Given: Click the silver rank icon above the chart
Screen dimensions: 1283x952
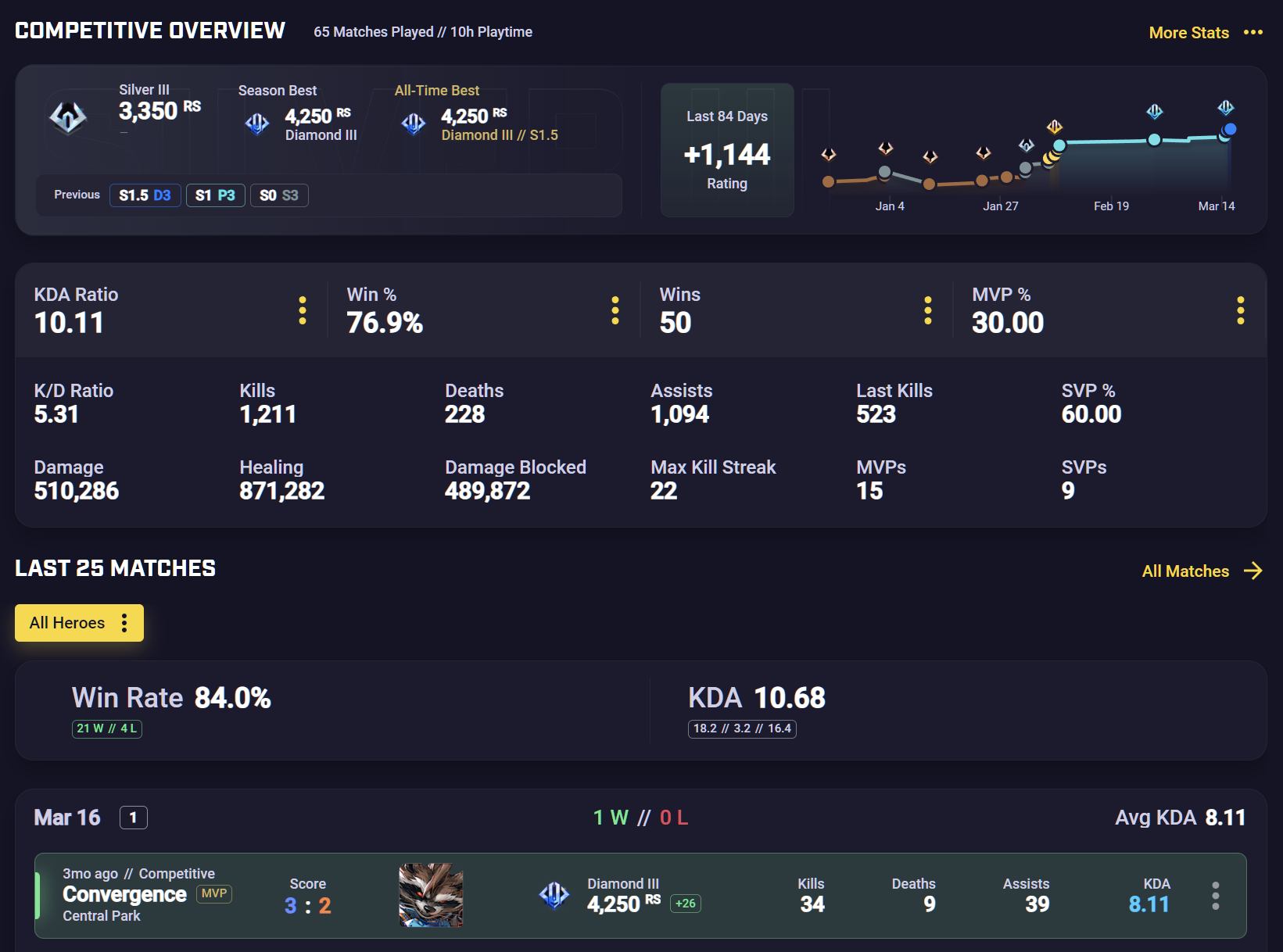Looking at the screenshot, I should [1027, 145].
